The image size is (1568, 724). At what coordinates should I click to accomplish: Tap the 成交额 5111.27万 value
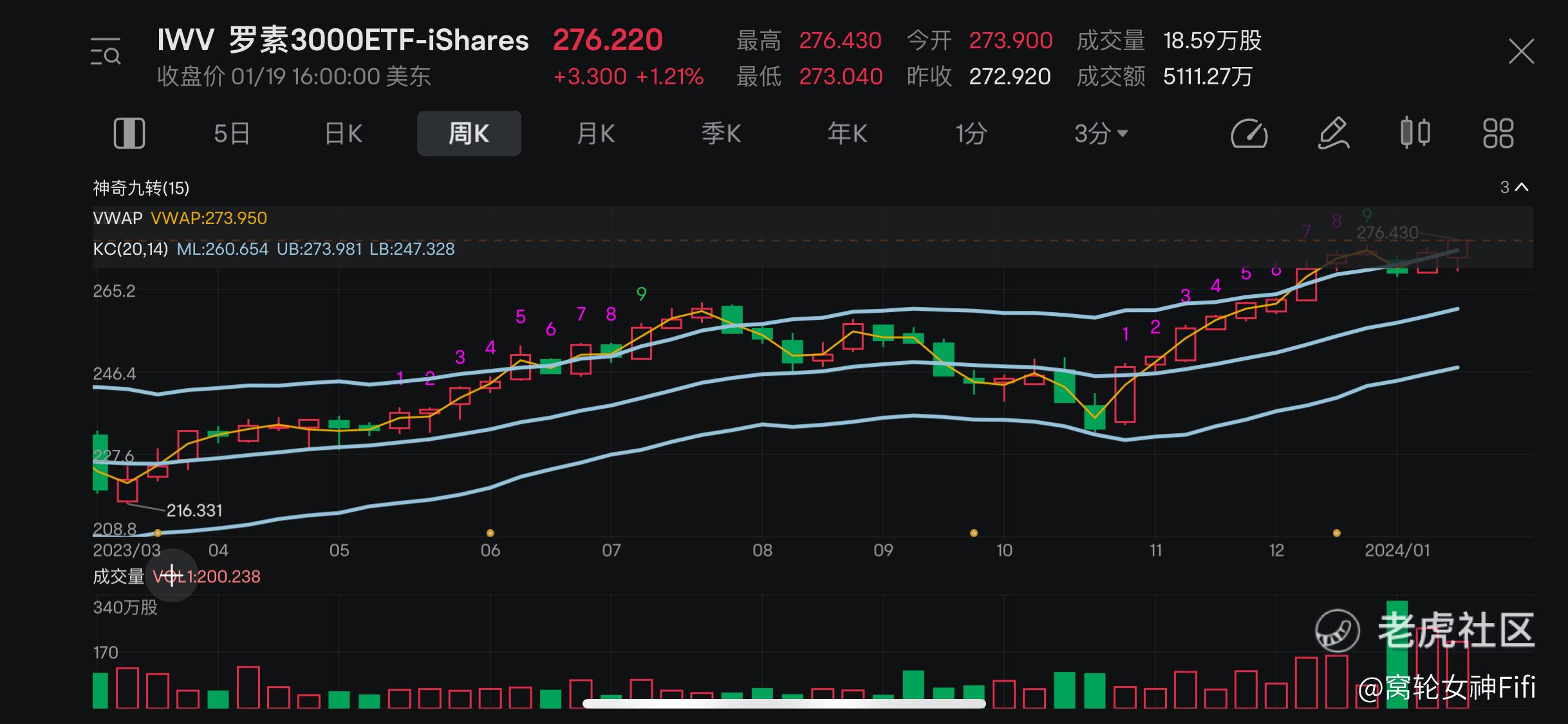point(1208,77)
